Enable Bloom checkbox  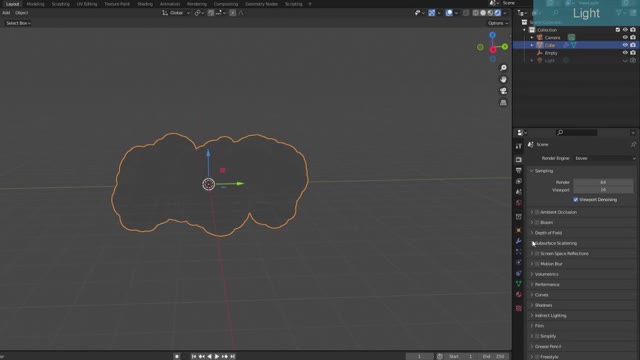click(537, 222)
